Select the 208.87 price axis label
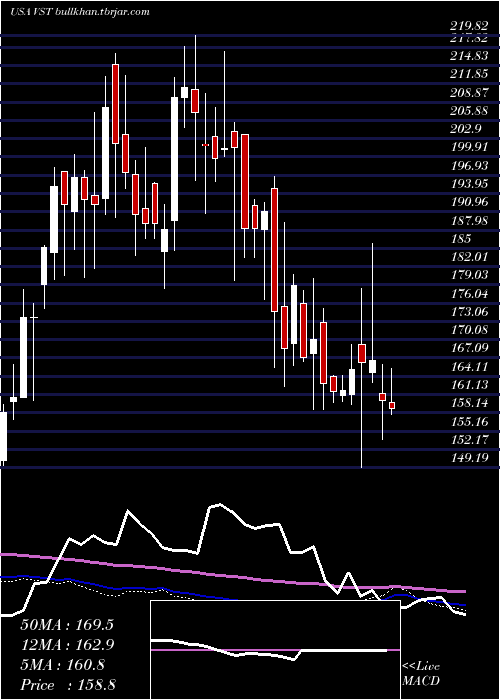Image resolution: width=500 pixels, height=700 pixels. (469, 92)
